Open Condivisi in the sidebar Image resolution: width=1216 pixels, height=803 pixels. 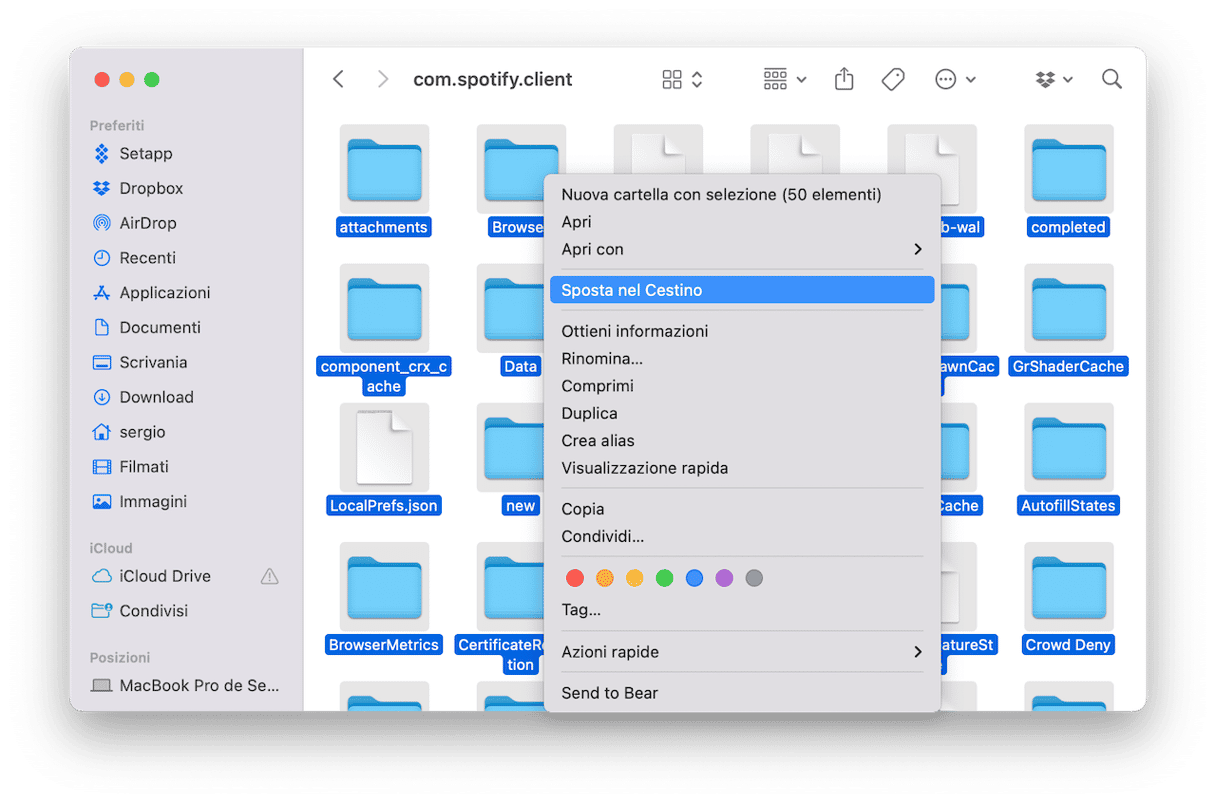tap(140, 611)
